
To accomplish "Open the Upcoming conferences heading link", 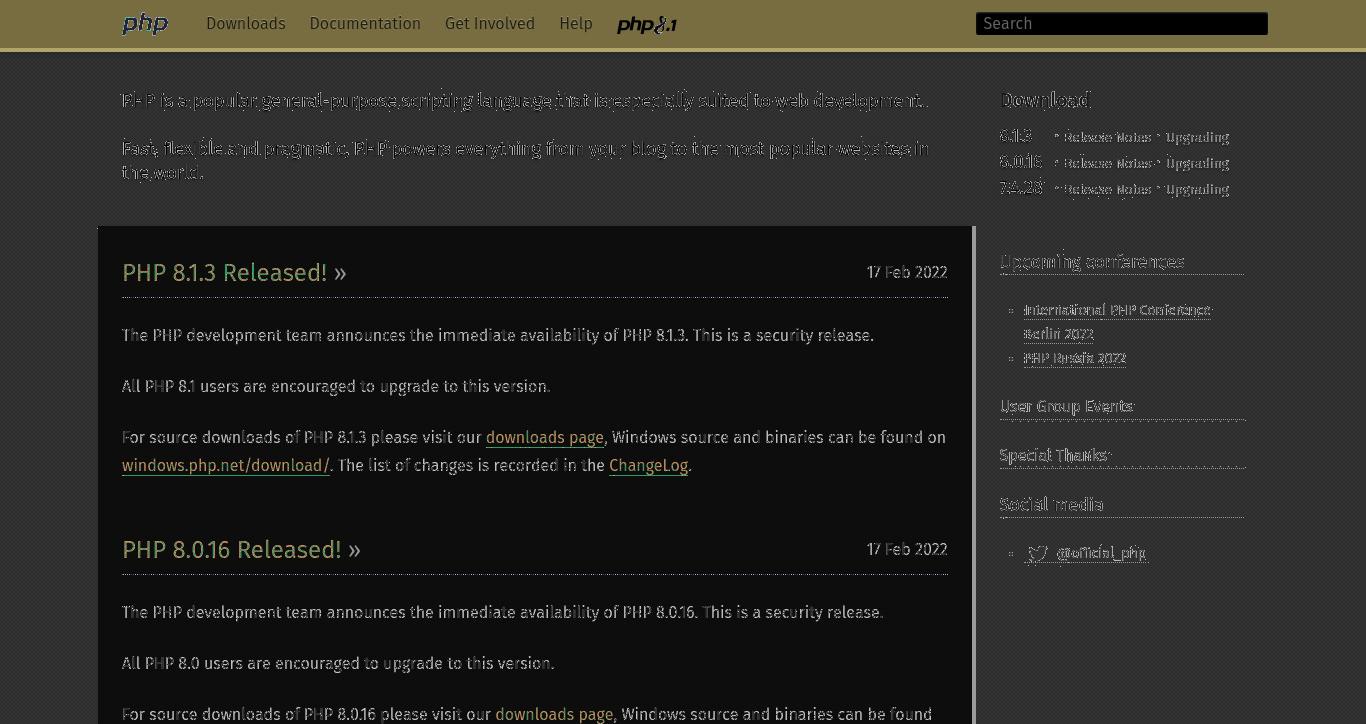I will [x=1092, y=262].
